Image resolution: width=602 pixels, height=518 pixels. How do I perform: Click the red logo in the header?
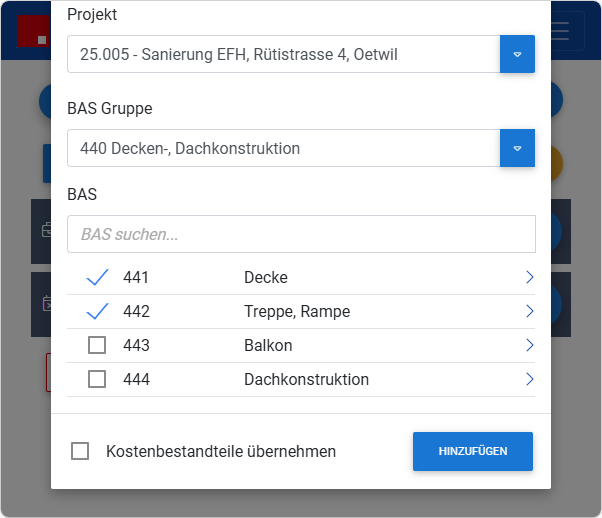[x=33, y=31]
